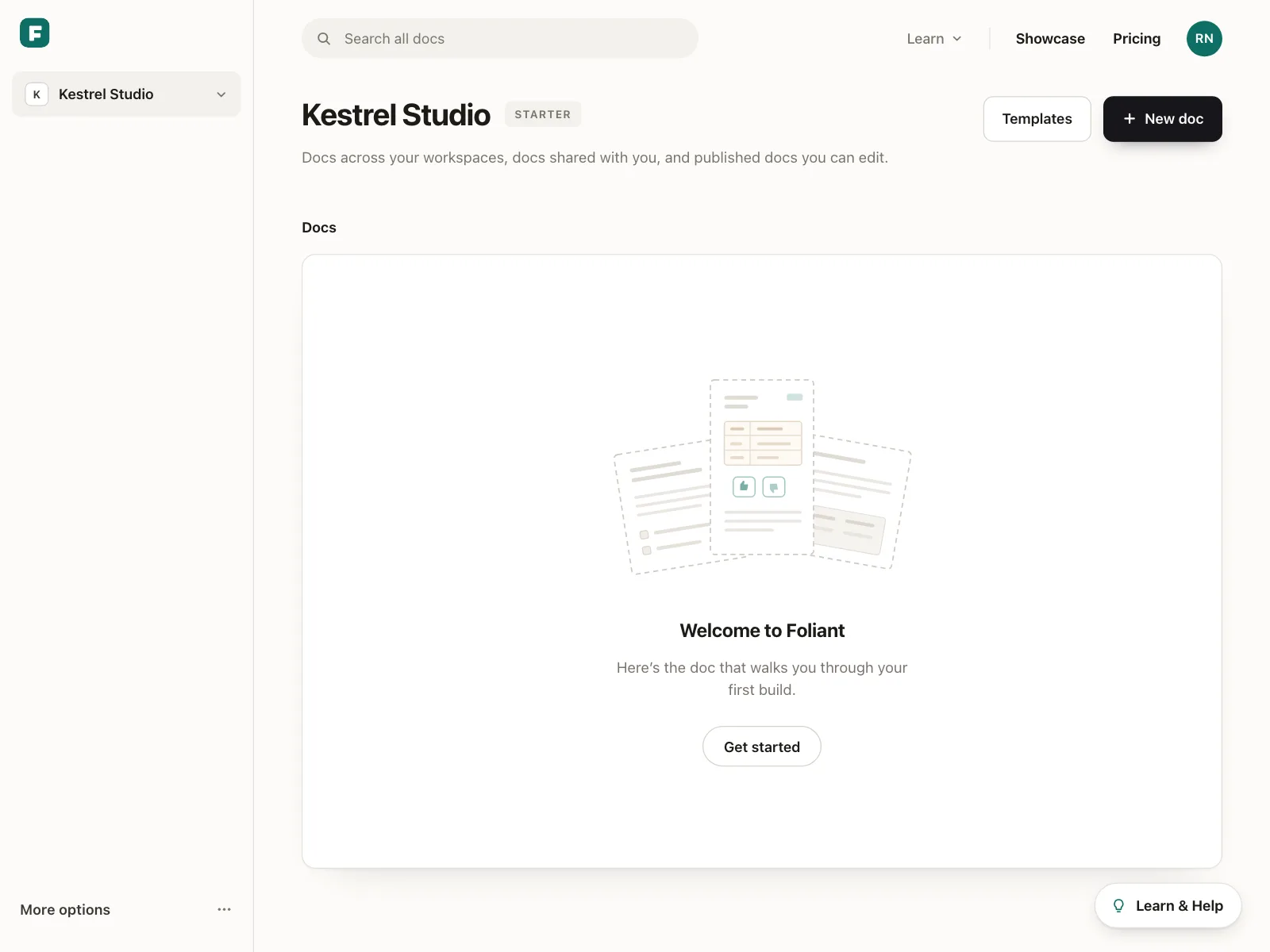Click the More options ellipsis icon
This screenshot has height=952, width=1270.
click(224, 909)
